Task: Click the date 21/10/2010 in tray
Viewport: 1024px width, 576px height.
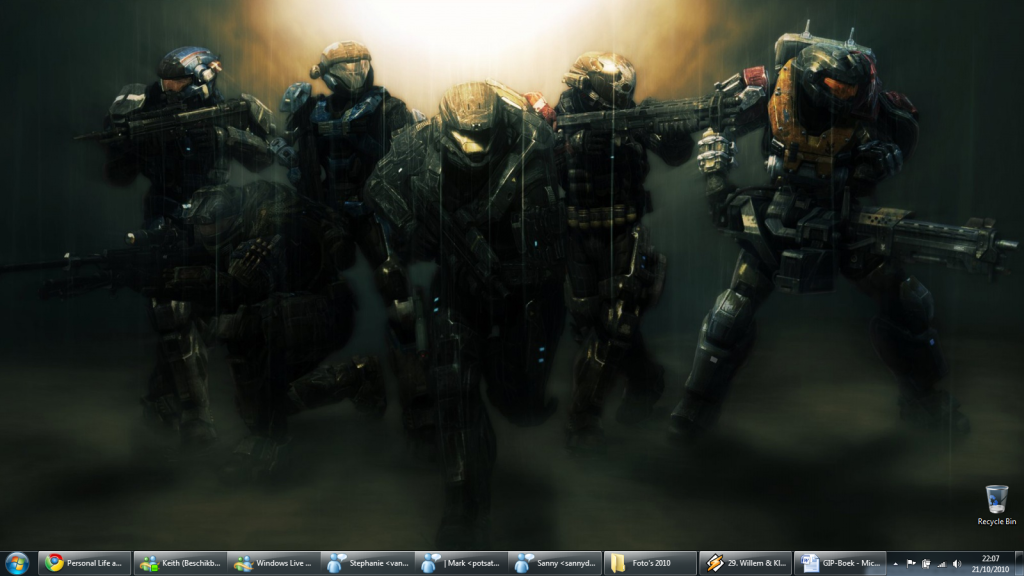Action: coord(990,569)
